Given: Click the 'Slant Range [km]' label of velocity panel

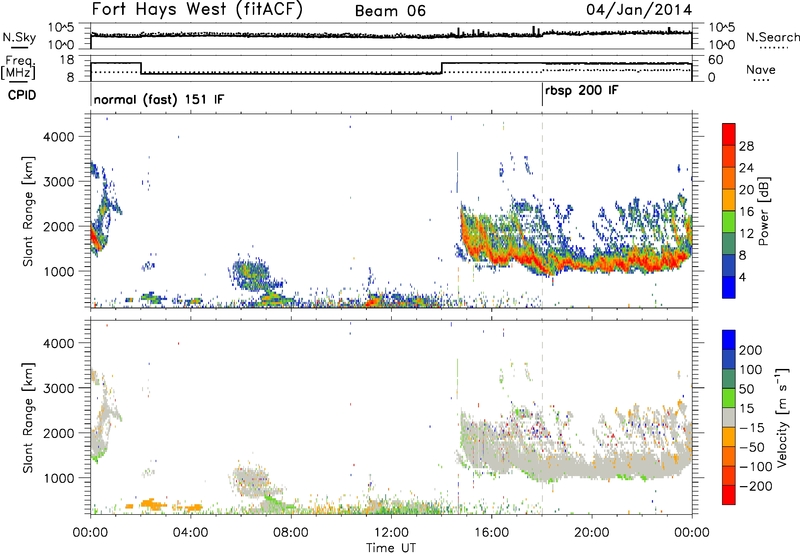Looking at the screenshot, I should click(28, 418).
